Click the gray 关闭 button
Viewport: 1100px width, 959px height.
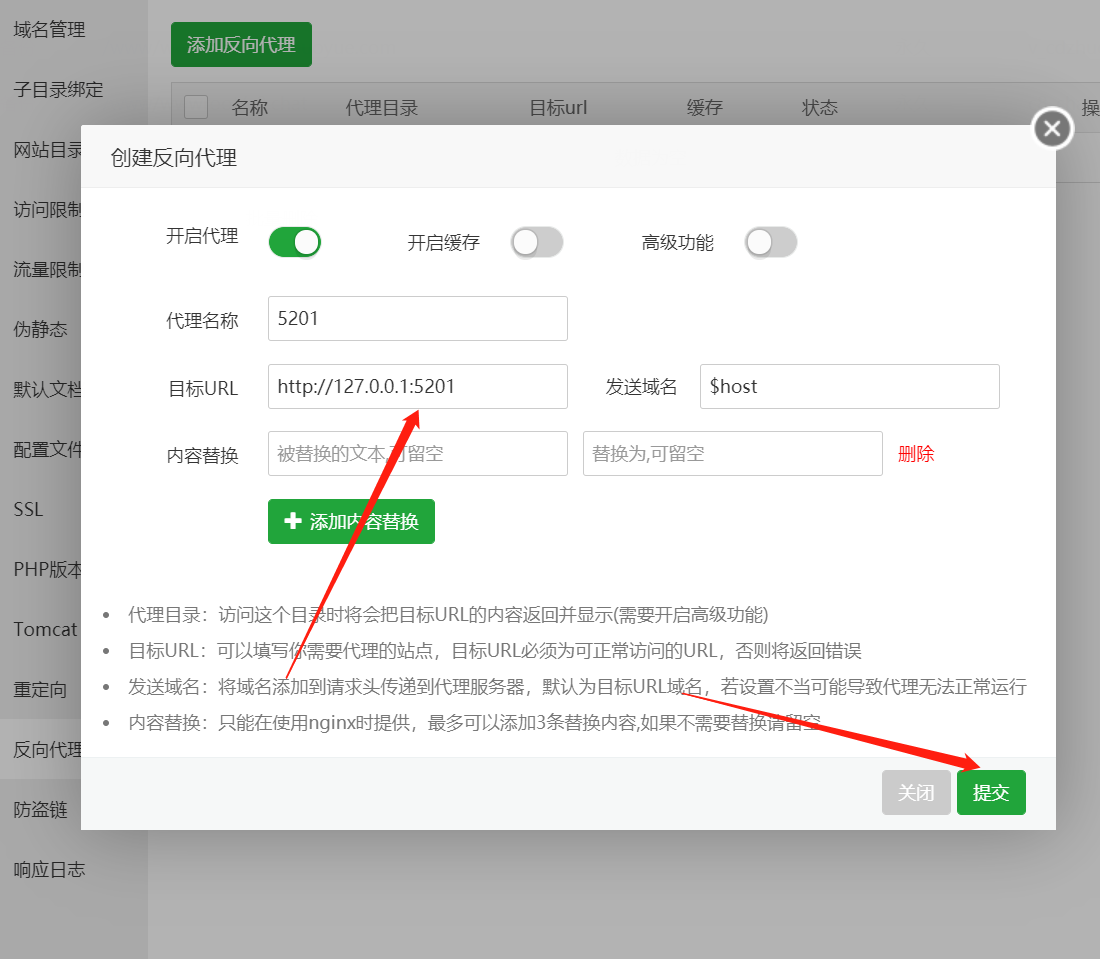pyautogui.click(x=916, y=793)
